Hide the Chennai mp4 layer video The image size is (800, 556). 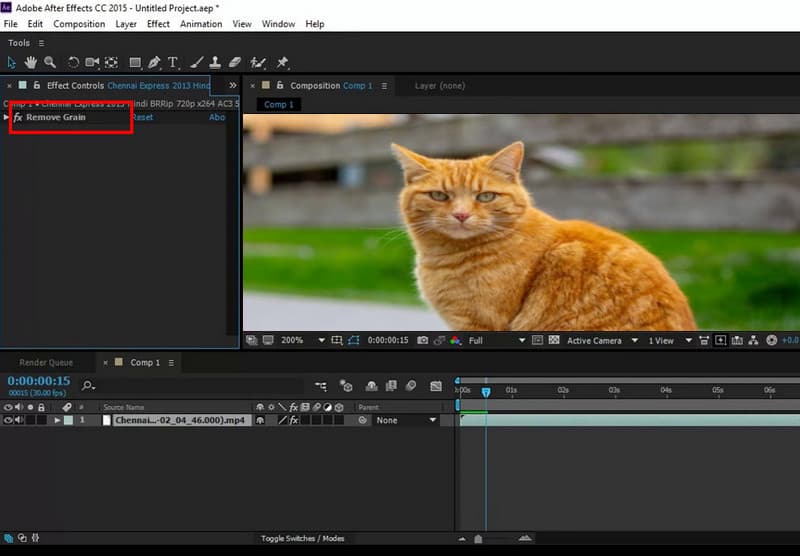coord(8,420)
